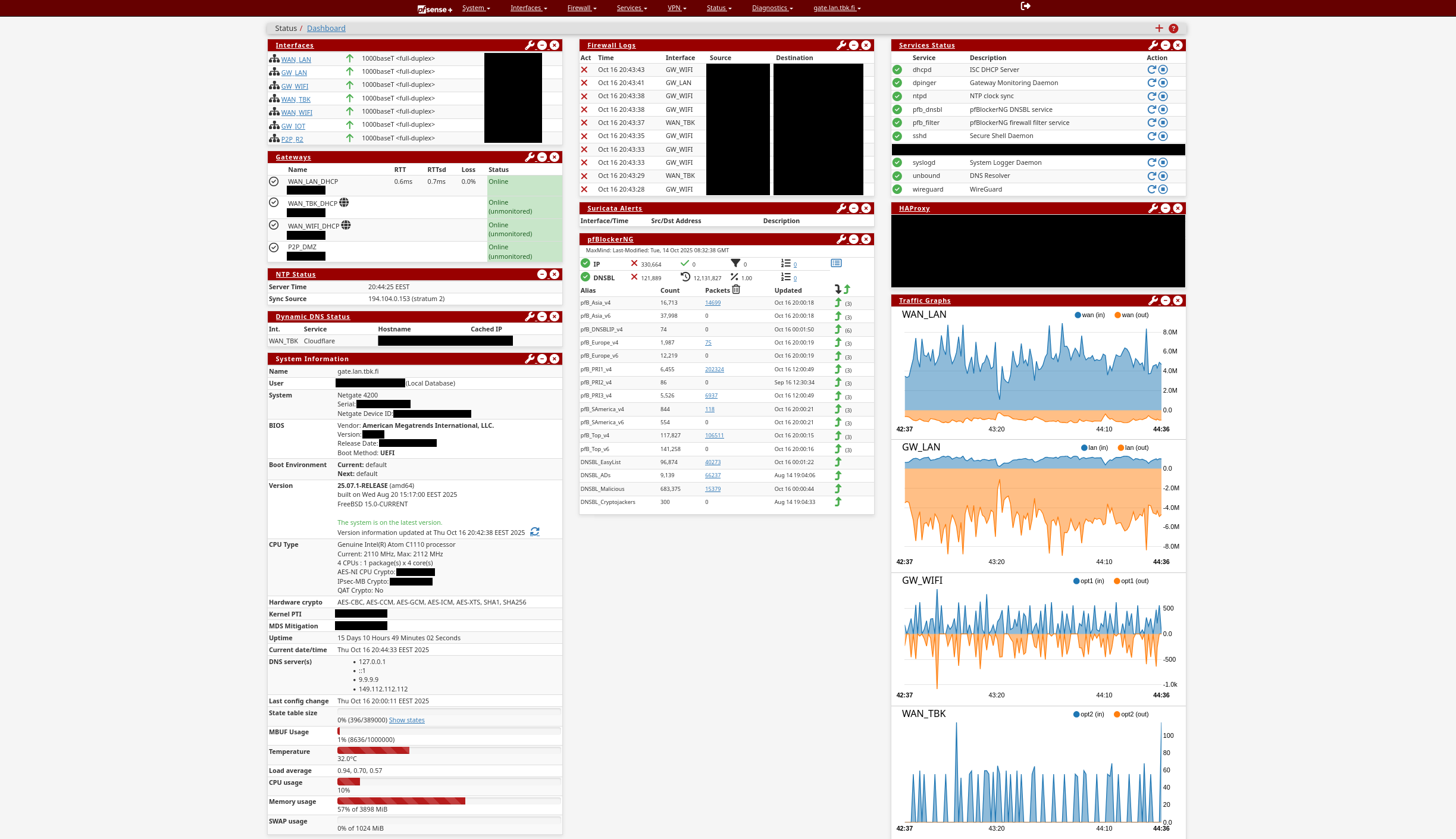1456x839 pixels.
Task: Click the globe icon next to WAN_TBK_DHCP
Action: point(344,203)
